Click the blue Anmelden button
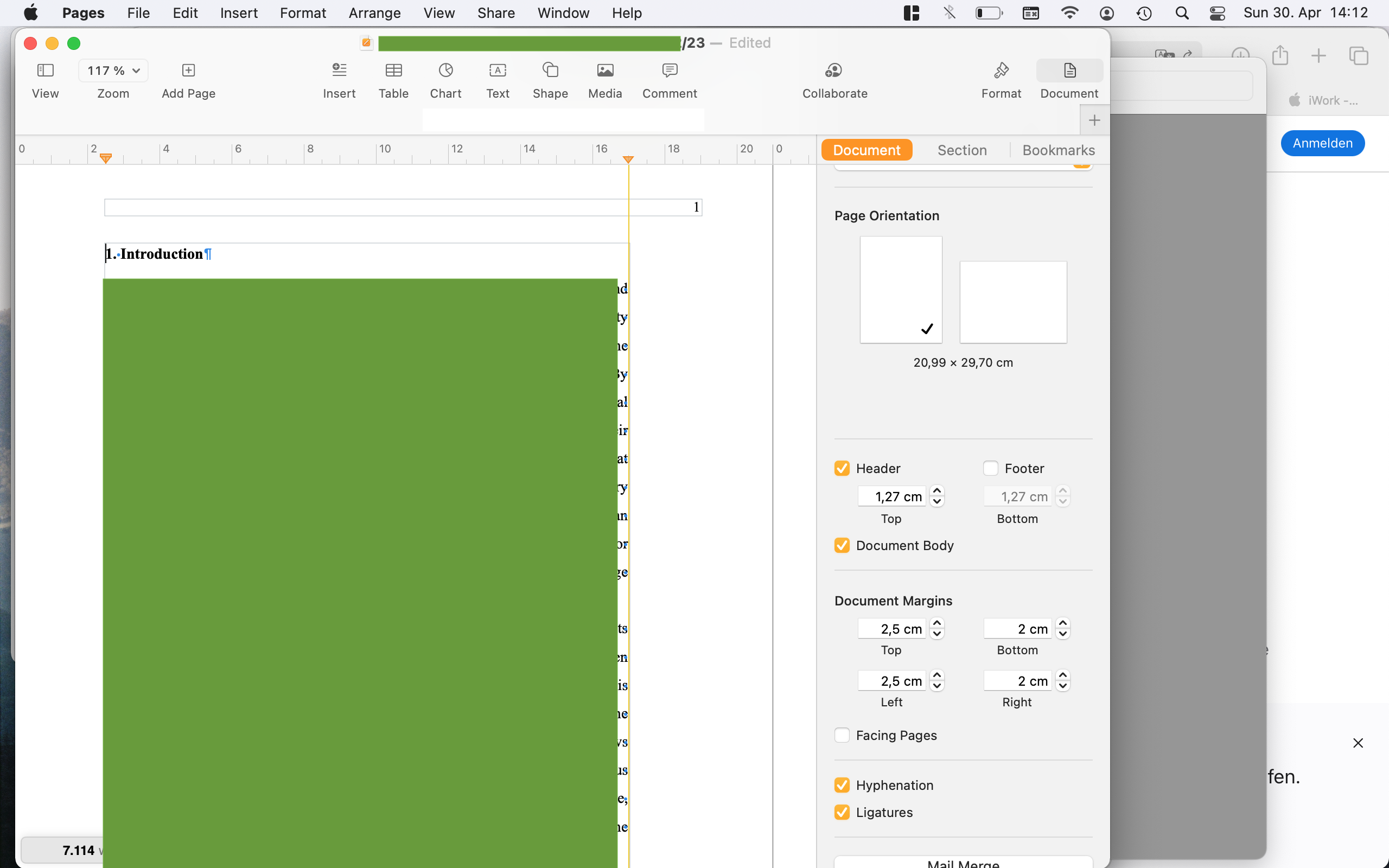1389x868 pixels. [x=1322, y=143]
